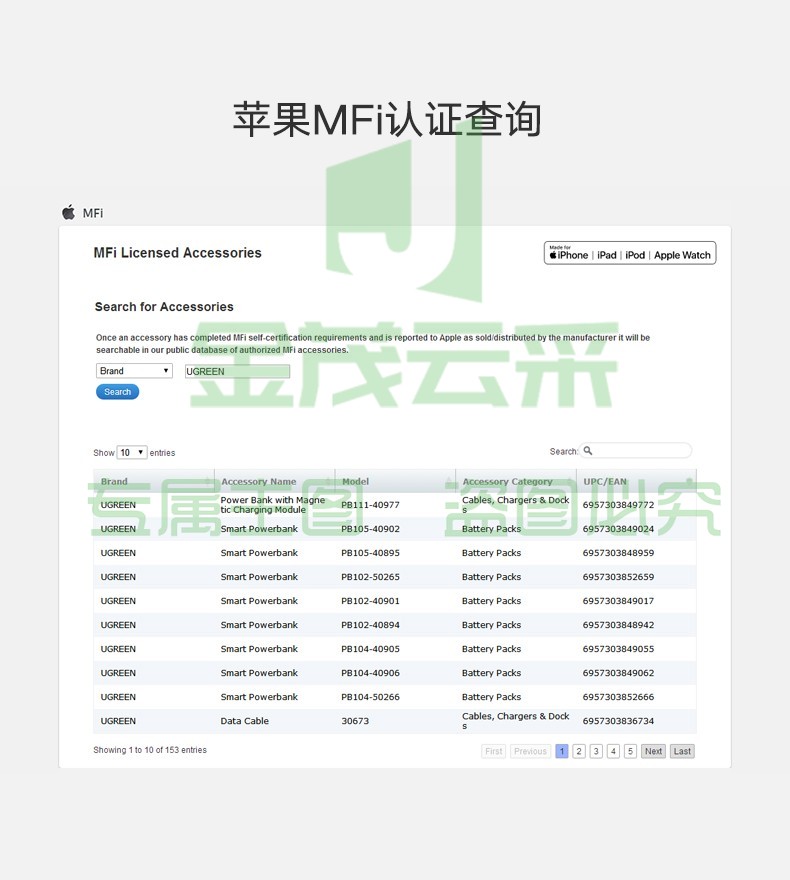Click the blue Search button

117,392
